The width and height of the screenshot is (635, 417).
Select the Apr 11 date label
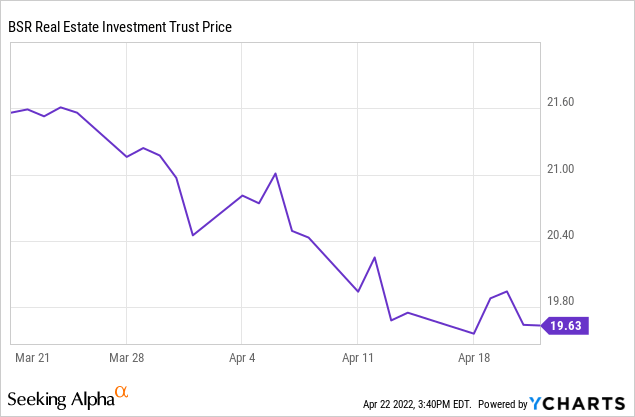coord(358,356)
